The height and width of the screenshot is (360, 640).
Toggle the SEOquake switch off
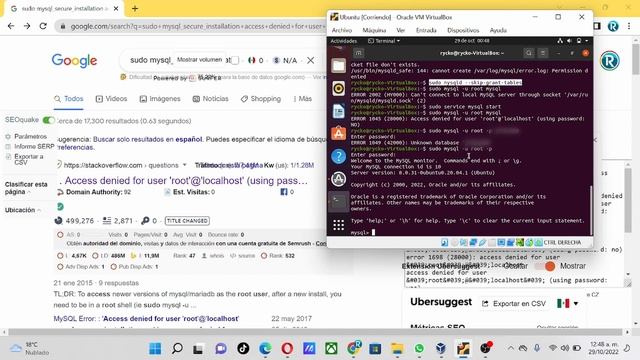click(x=49, y=120)
